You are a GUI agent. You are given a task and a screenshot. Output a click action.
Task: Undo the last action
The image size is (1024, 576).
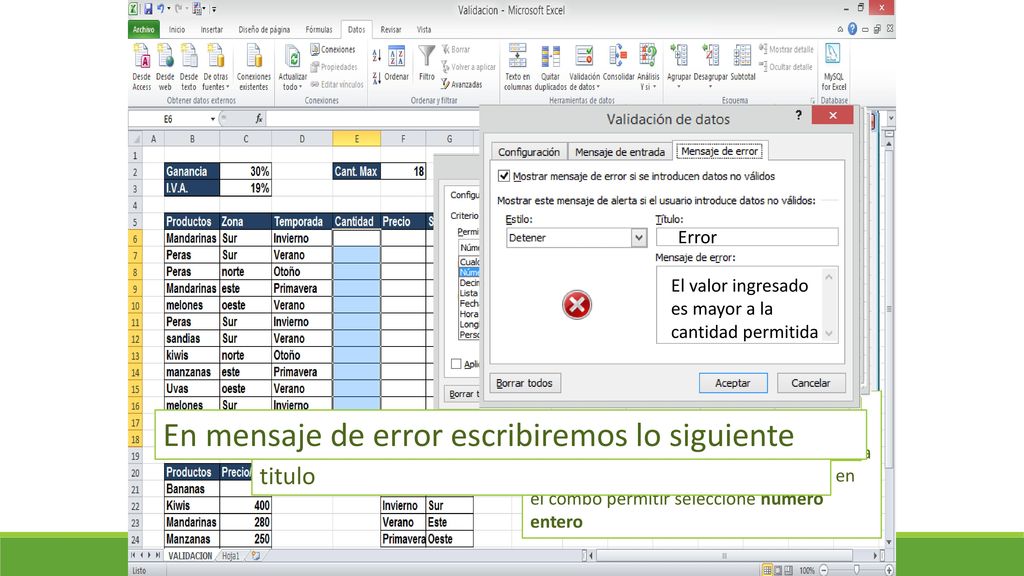coord(160,9)
